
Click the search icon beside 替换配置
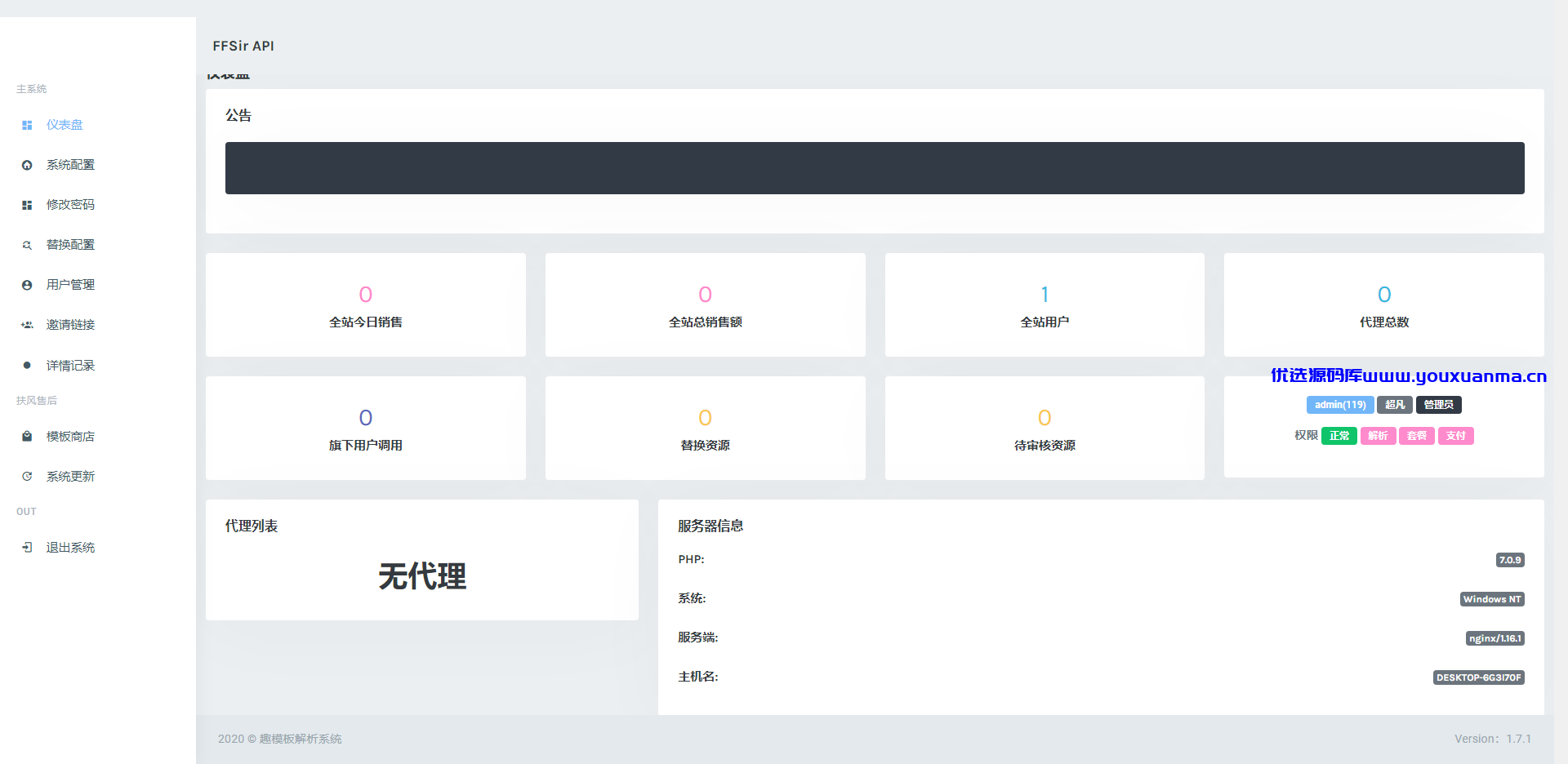pyautogui.click(x=27, y=245)
